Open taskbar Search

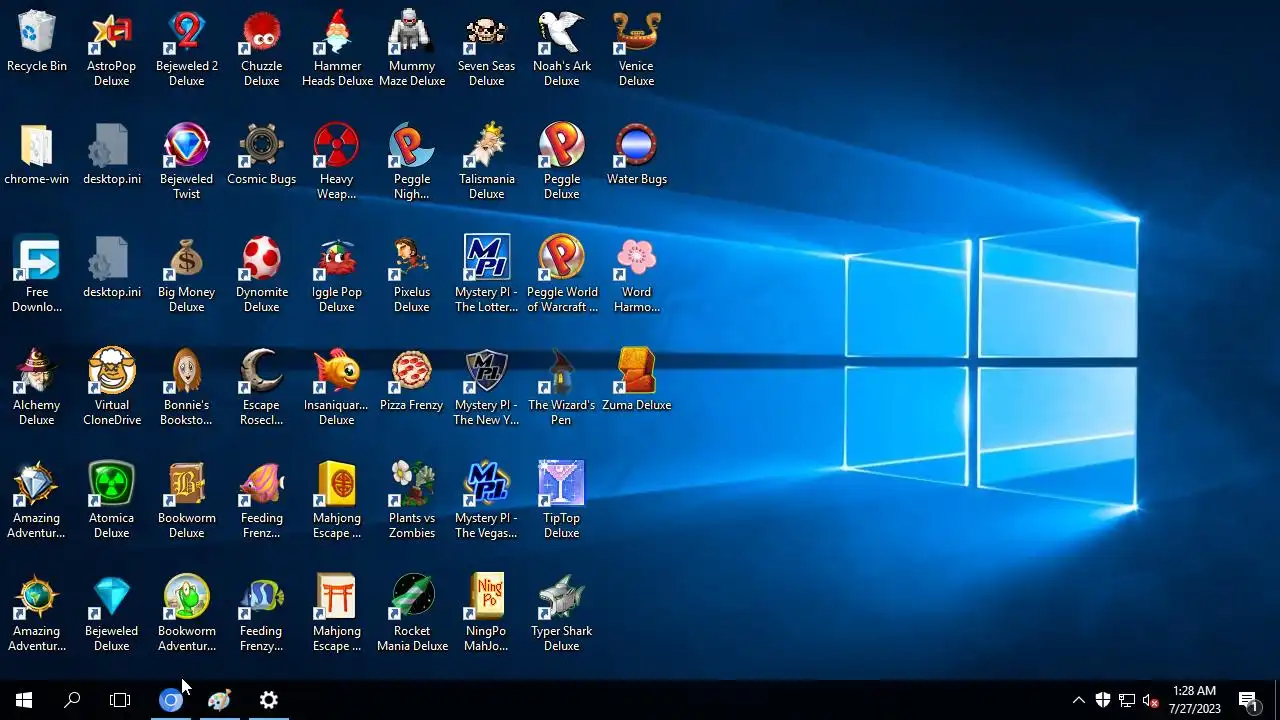coord(72,700)
